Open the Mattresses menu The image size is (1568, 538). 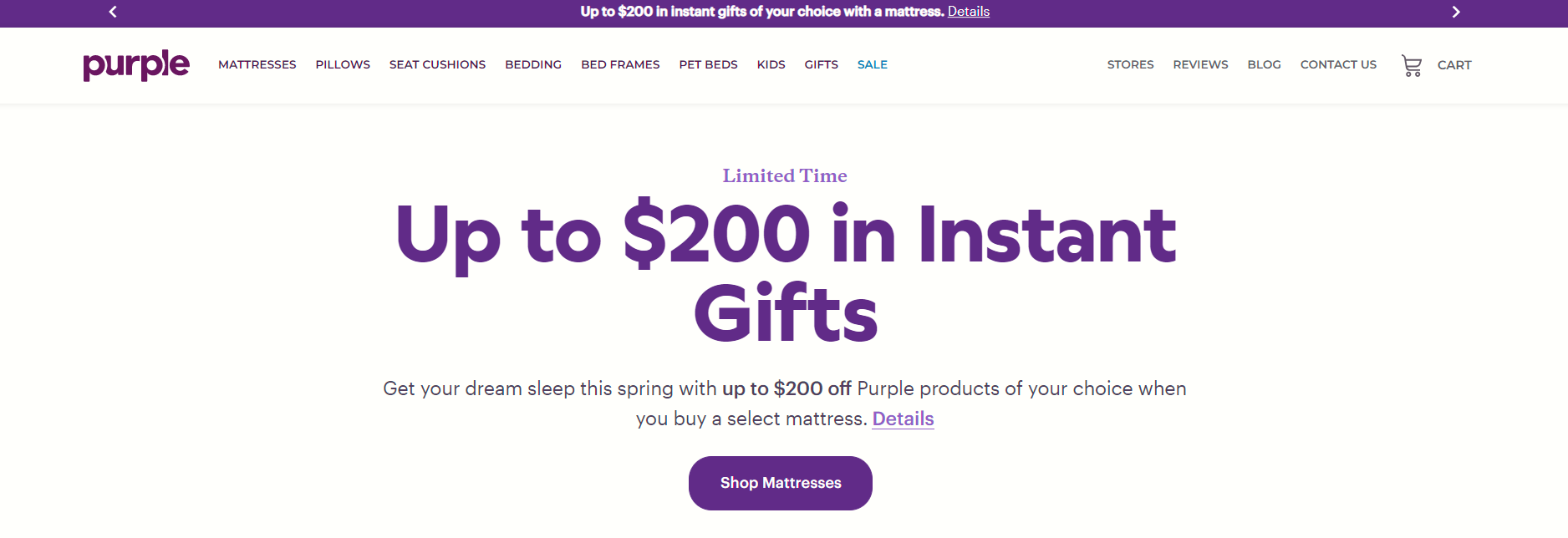click(257, 64)
